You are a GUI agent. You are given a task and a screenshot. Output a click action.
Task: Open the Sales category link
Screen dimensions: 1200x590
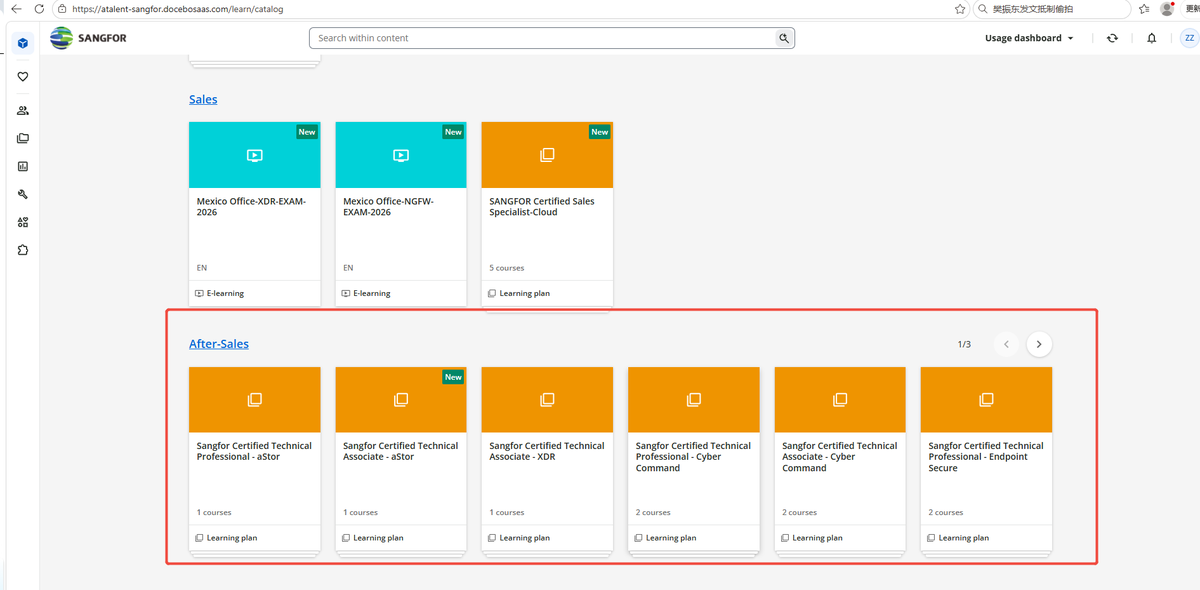203,99
